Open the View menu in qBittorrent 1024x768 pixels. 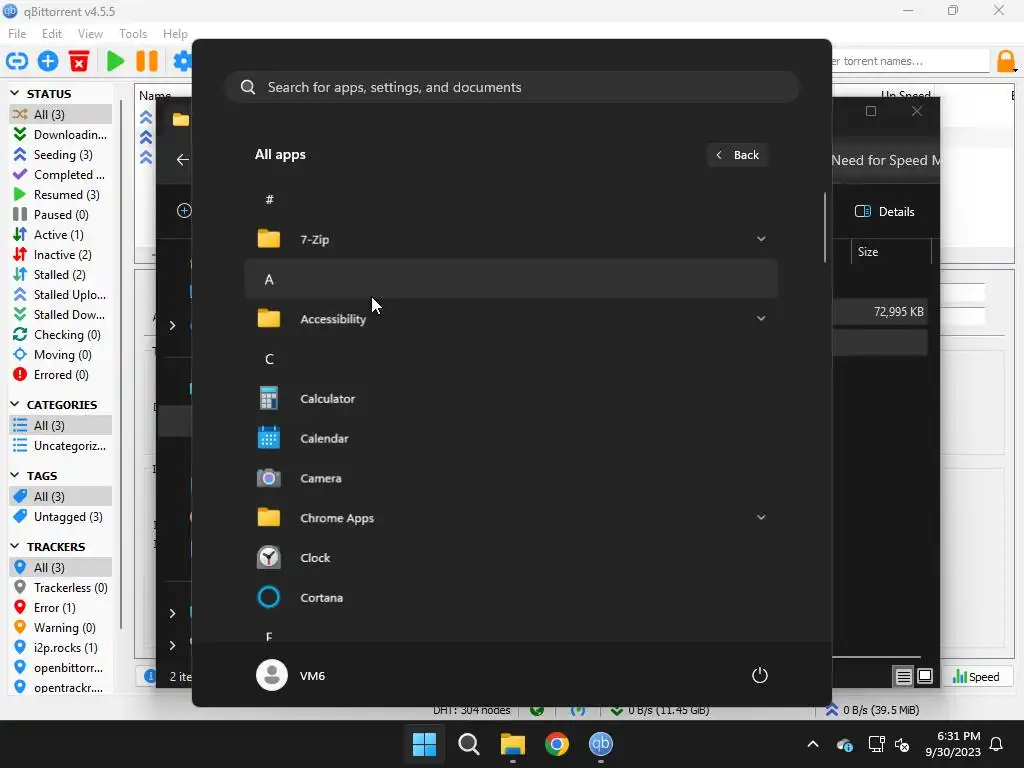[x=90, y=34]
